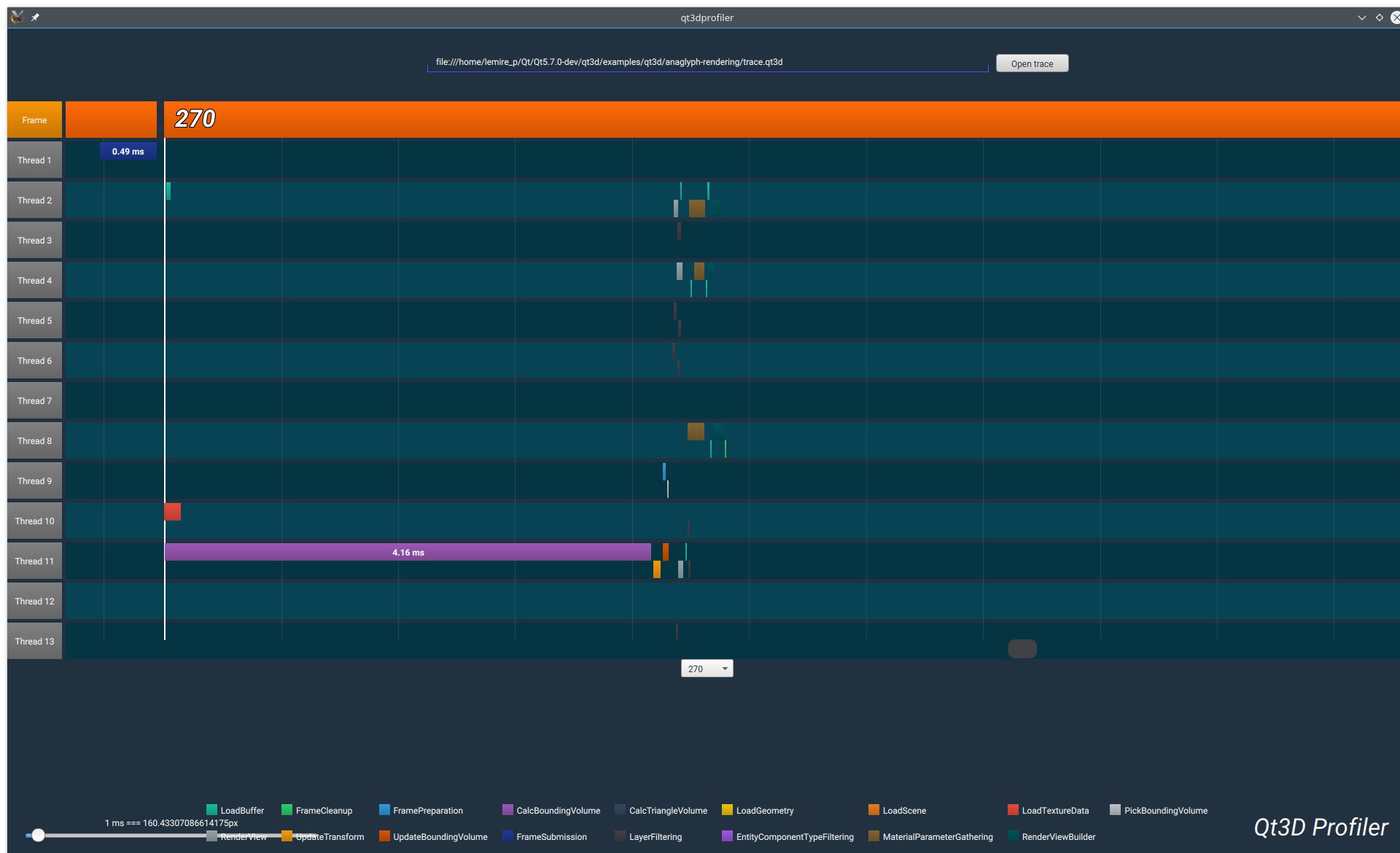
Task: Click the FrameCleanup legend color swatch
Action: [287, 809]
